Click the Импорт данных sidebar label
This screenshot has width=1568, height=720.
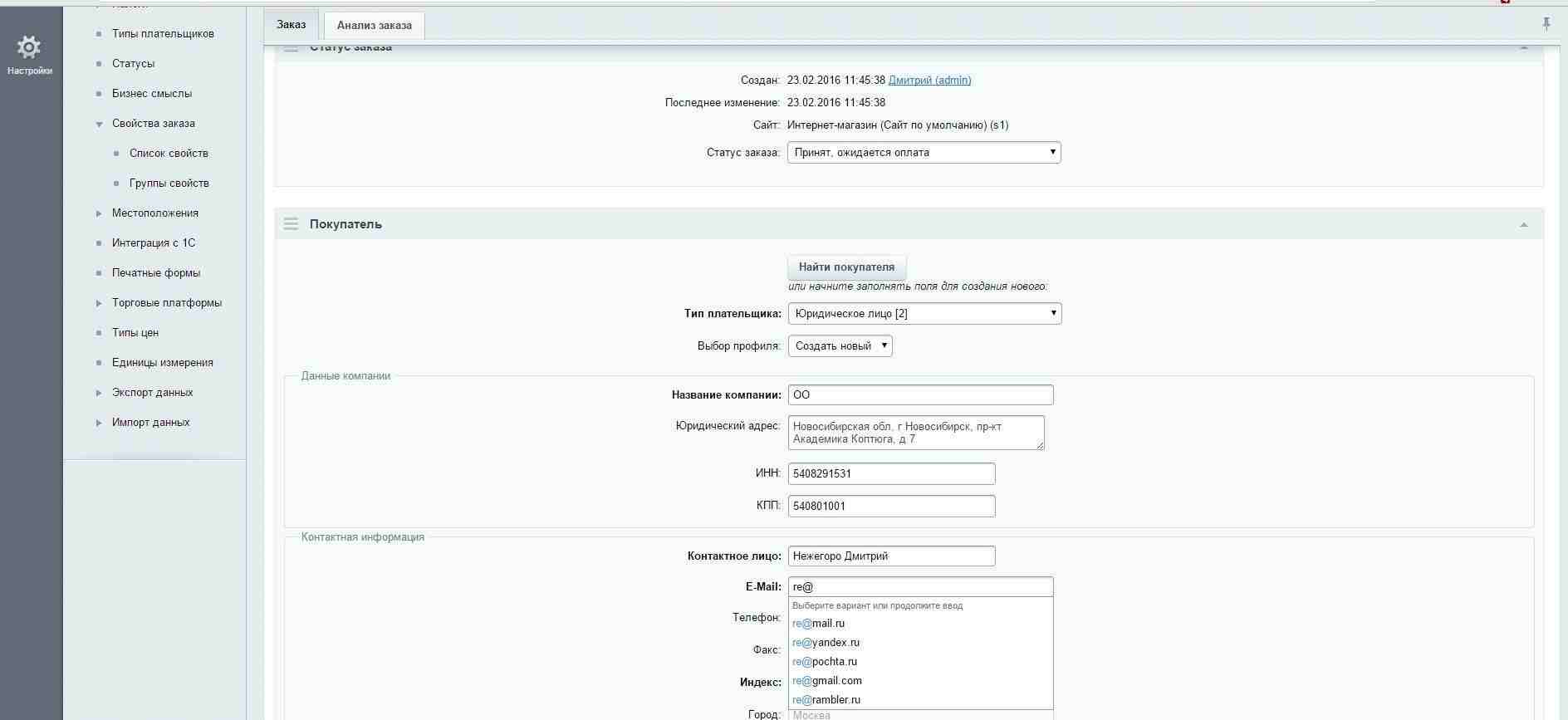[x=151, y=423]
